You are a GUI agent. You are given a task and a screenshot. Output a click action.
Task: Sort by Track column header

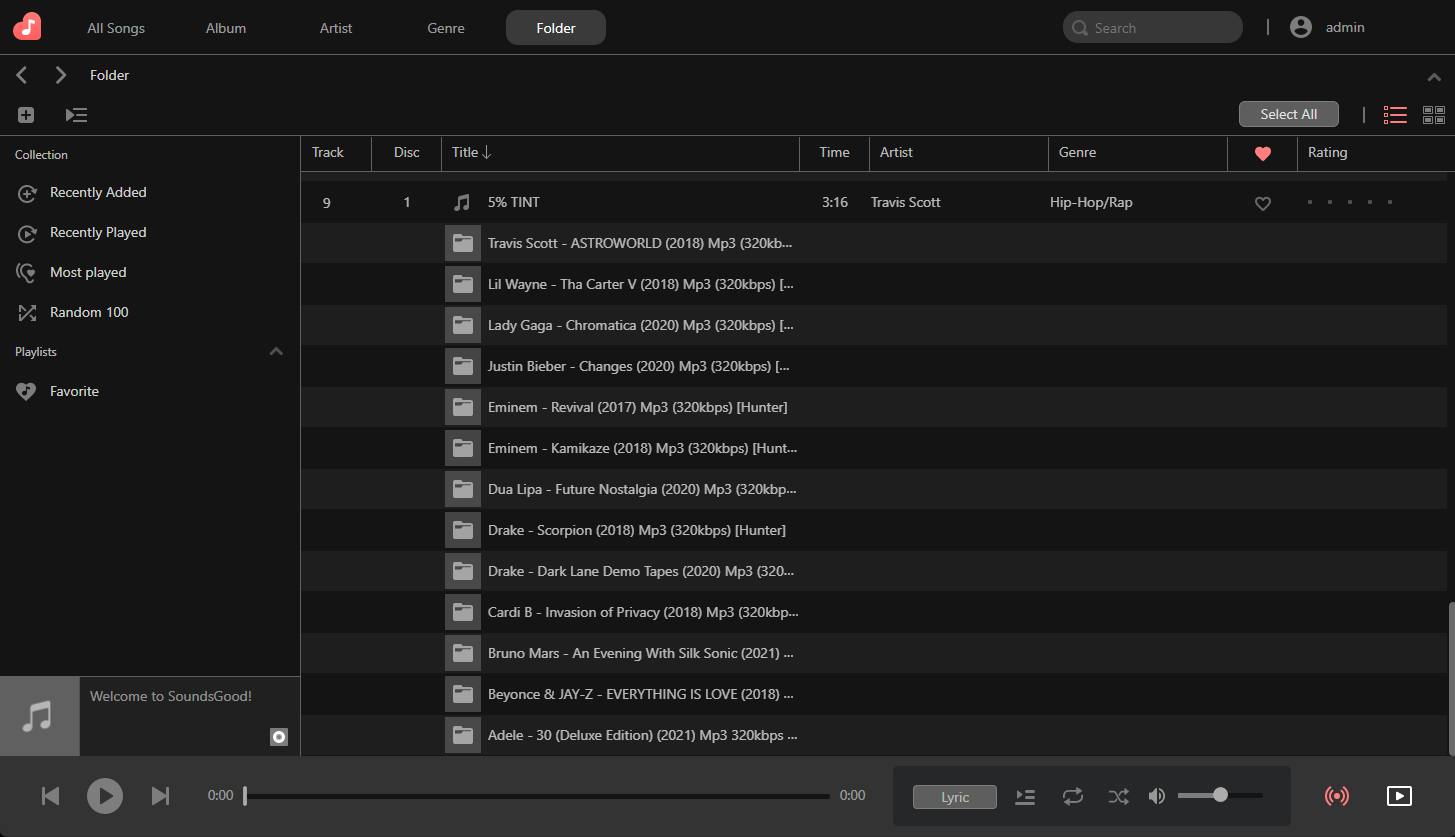click(x=336, y=153)
